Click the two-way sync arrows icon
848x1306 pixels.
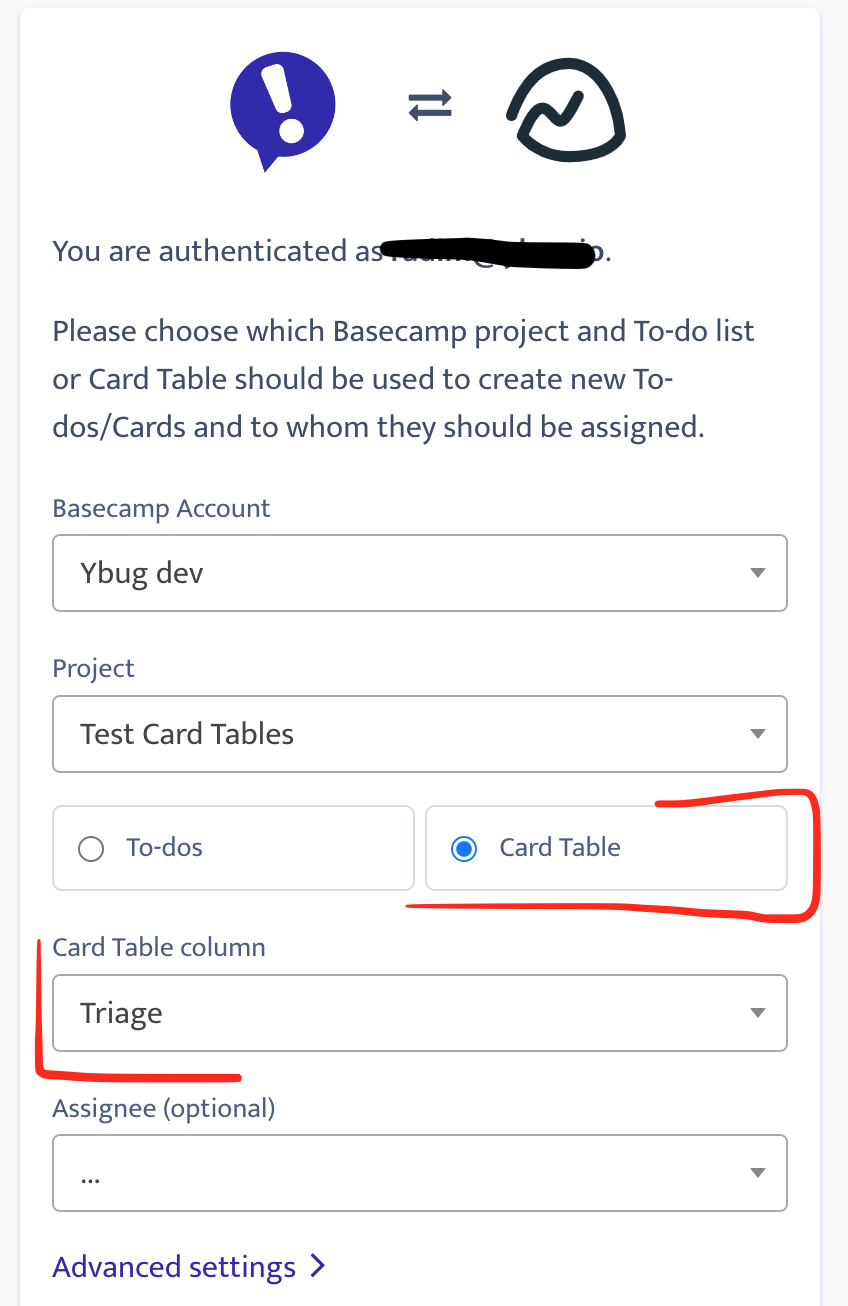click(x=430, y=105)
